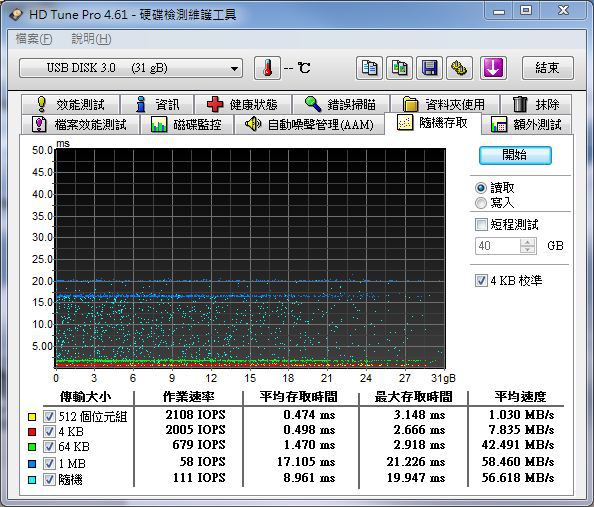
Task: Open the 錯誤掃瞄 magnifier tab
Action: [341, 104]
